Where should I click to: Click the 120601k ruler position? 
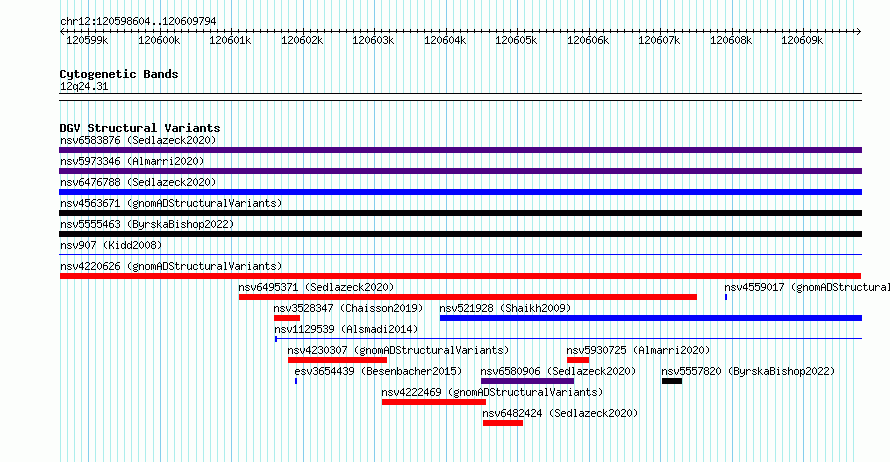[230, 40]
